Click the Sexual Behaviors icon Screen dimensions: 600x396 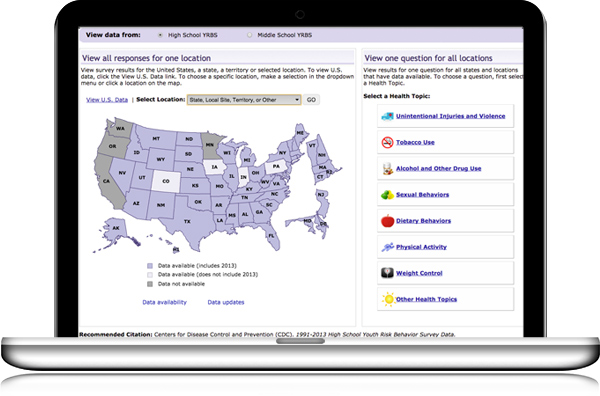point(387,195)
